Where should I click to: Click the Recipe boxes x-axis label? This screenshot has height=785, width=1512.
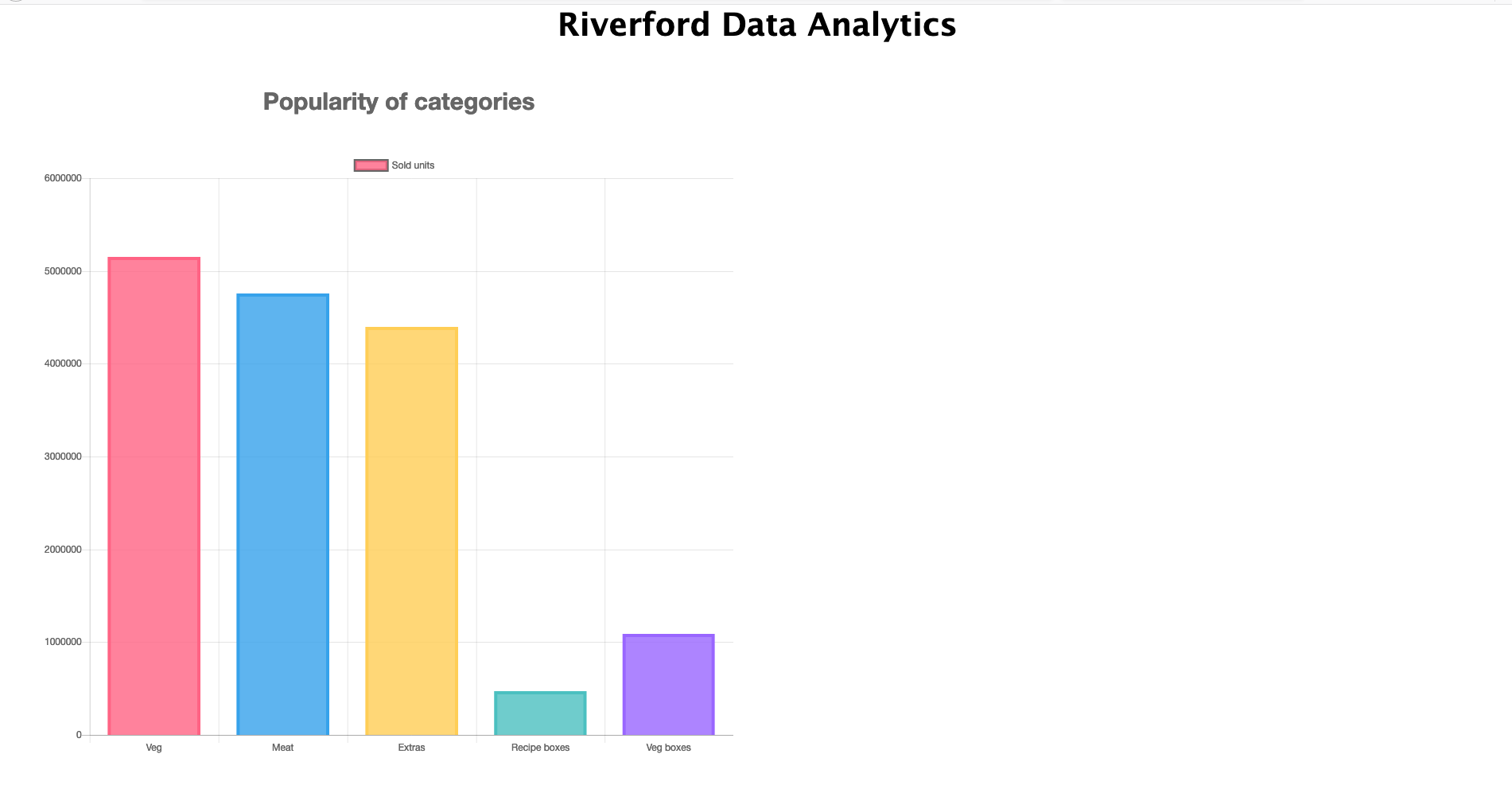point(540,748)
